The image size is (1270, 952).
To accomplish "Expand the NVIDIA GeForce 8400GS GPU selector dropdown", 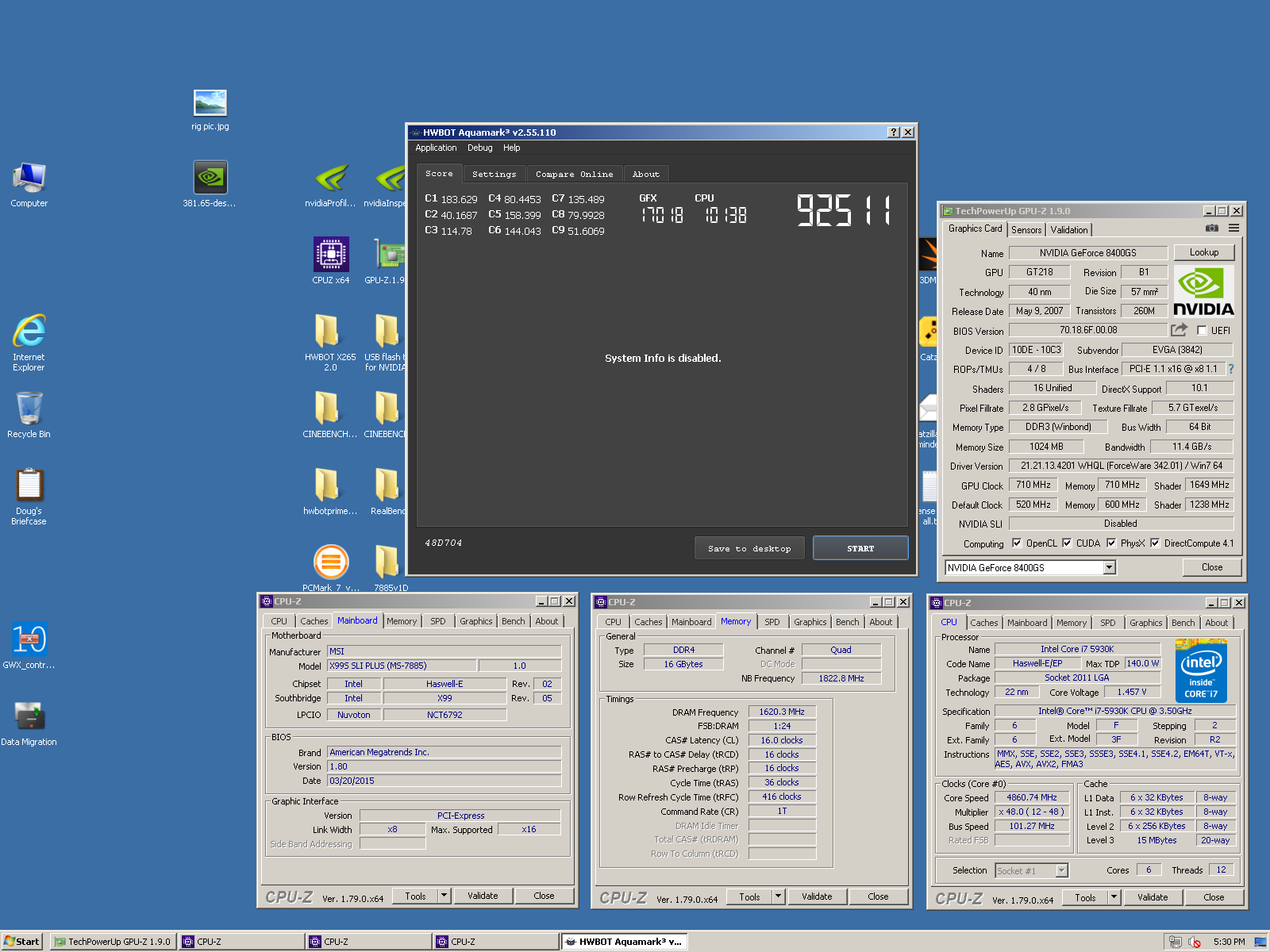I will tap(1110, 567).
